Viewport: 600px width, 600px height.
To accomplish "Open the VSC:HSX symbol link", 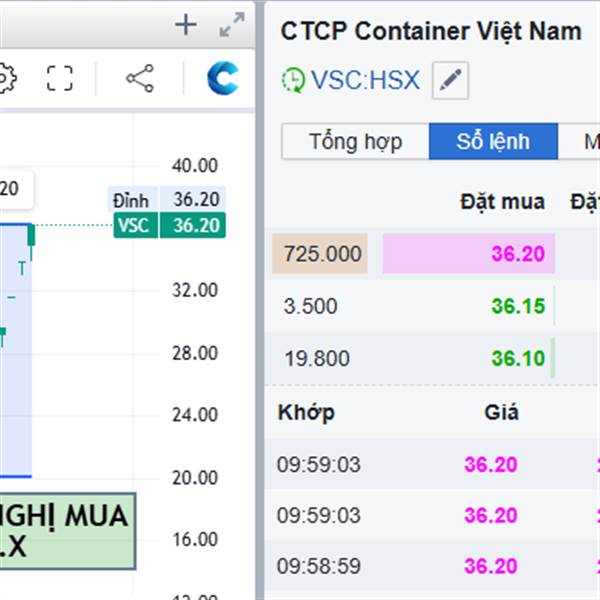I will click(x=365, y=80).
